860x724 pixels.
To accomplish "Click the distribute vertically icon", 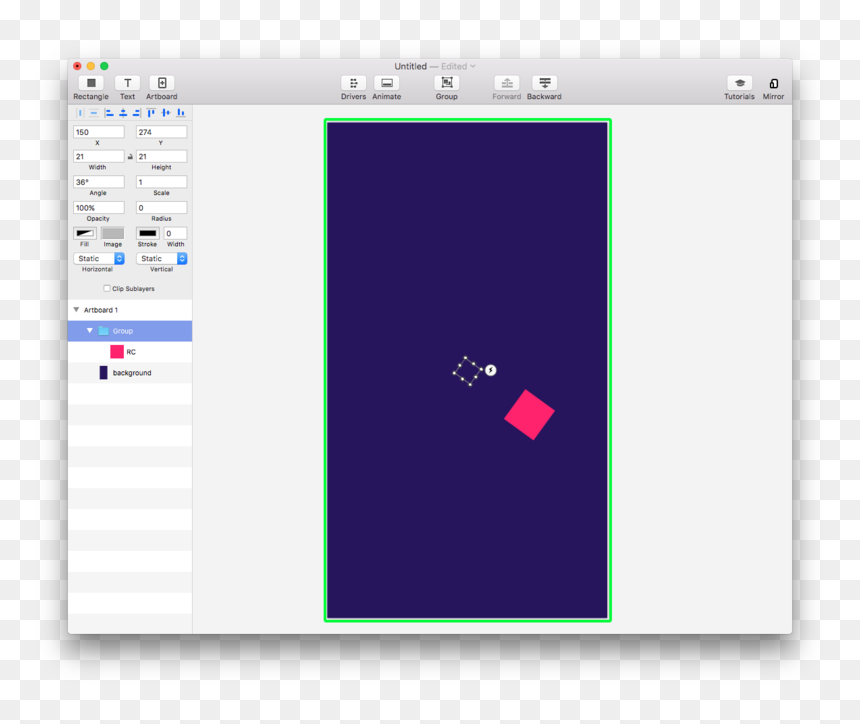I will click(94, 112).
